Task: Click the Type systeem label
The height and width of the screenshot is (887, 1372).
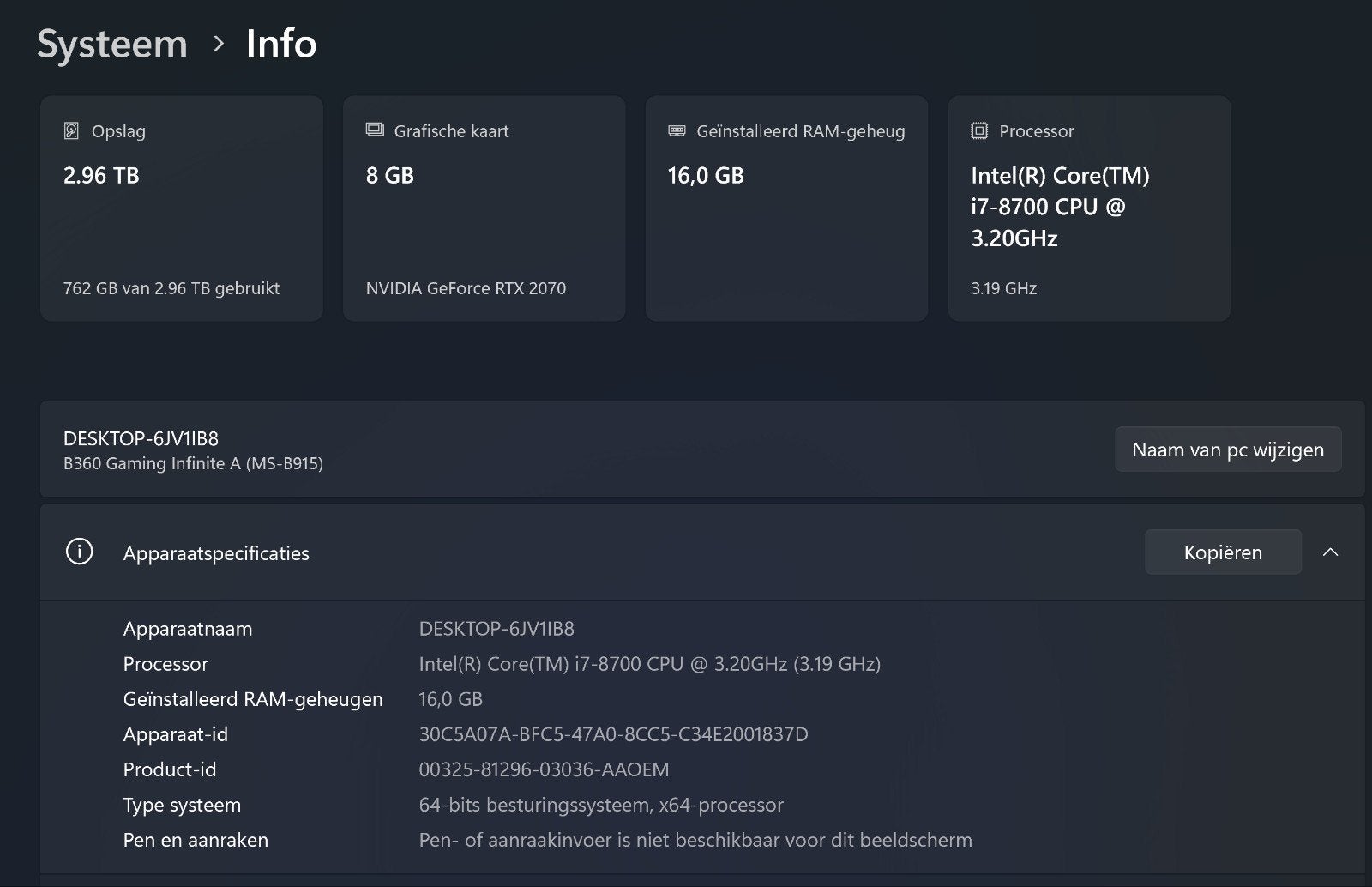Action: tap(182, 805)
